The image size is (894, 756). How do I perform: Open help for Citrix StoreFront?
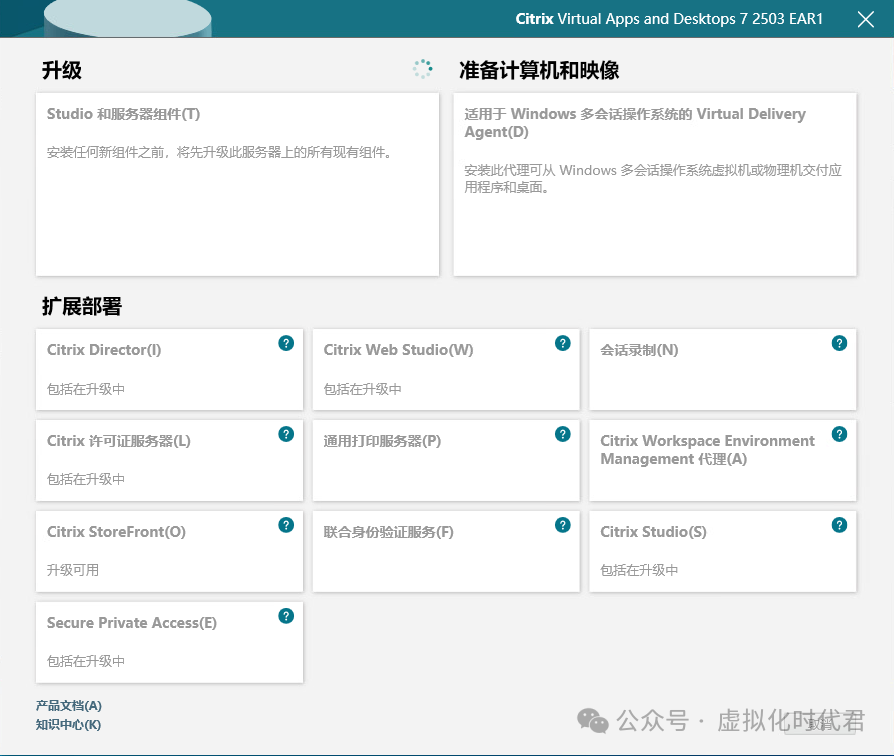286,525
